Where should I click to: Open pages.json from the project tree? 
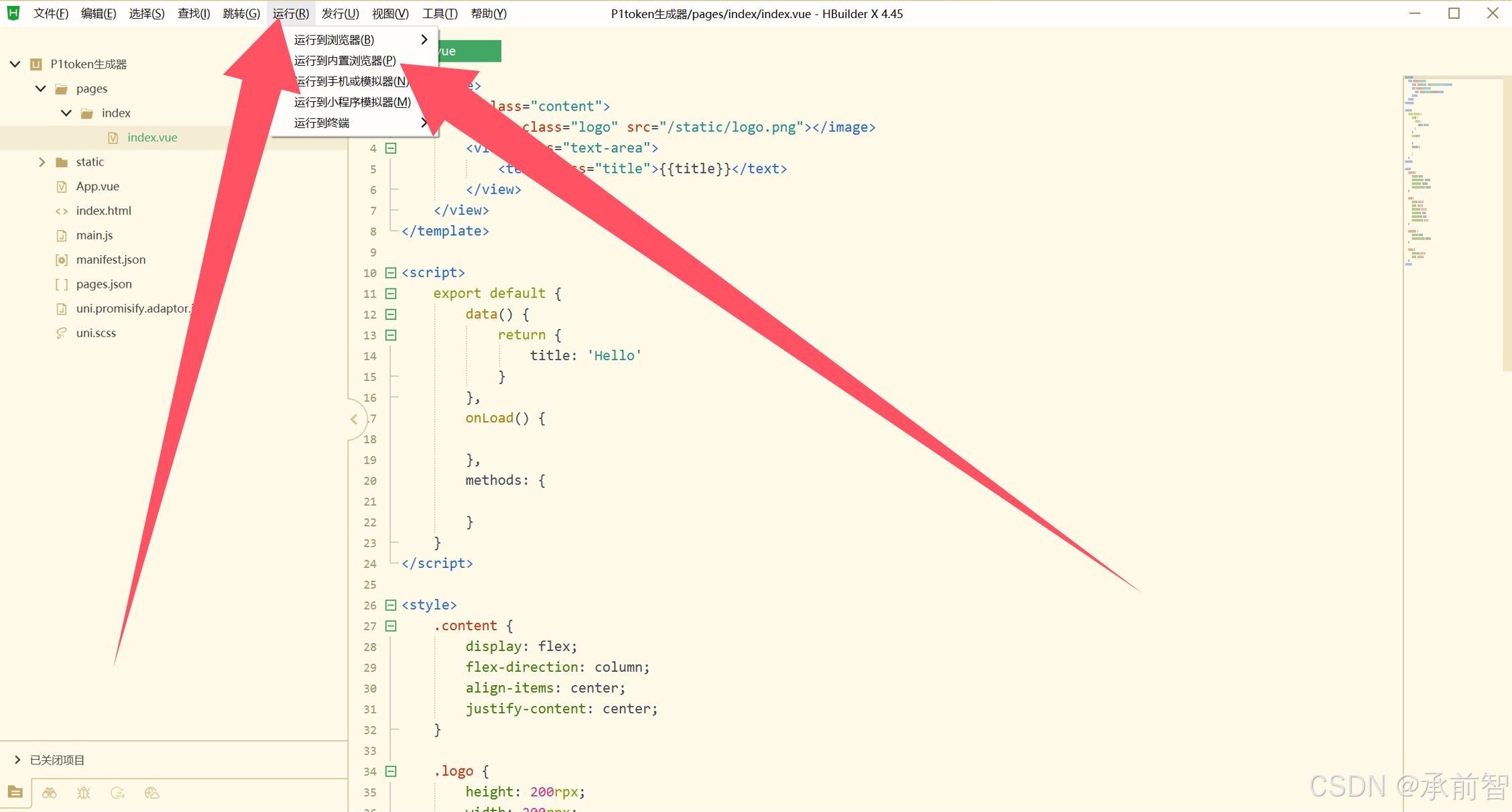[x=103, y=284]
